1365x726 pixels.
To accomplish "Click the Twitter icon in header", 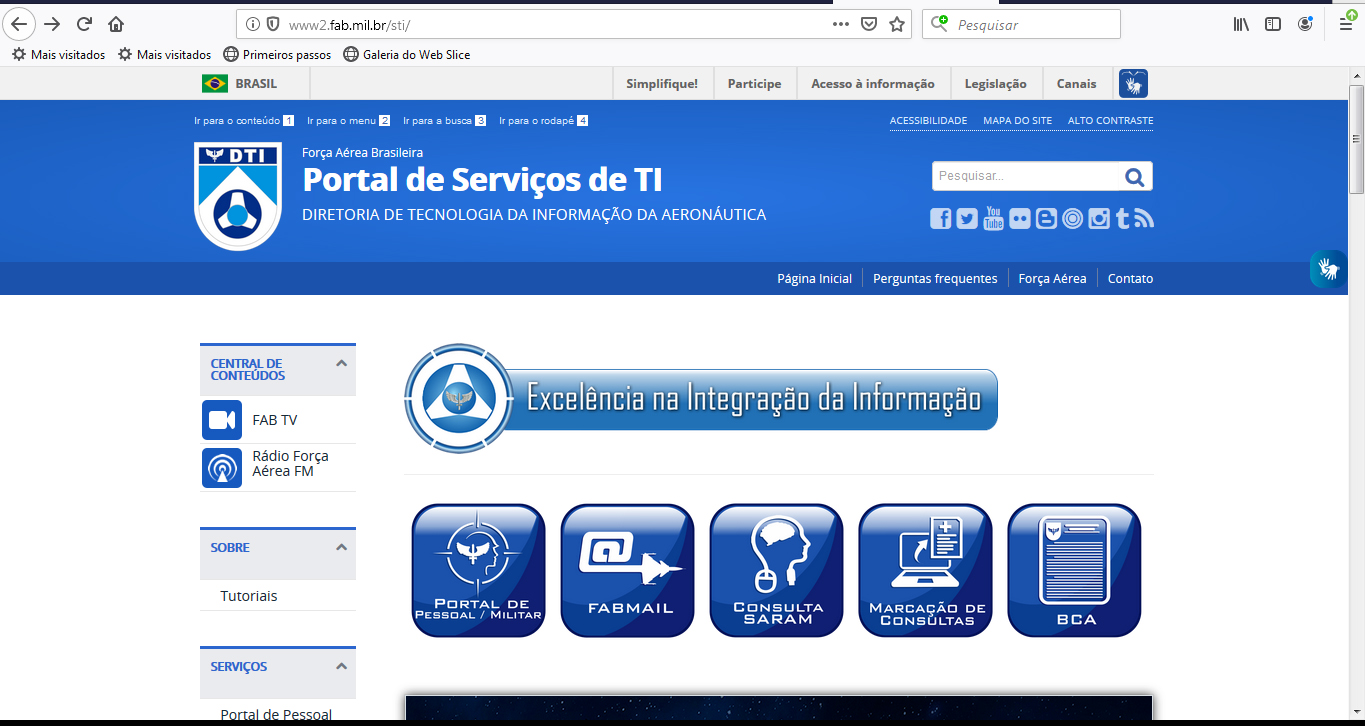I will pyautogui.click(x=967, y=219).
